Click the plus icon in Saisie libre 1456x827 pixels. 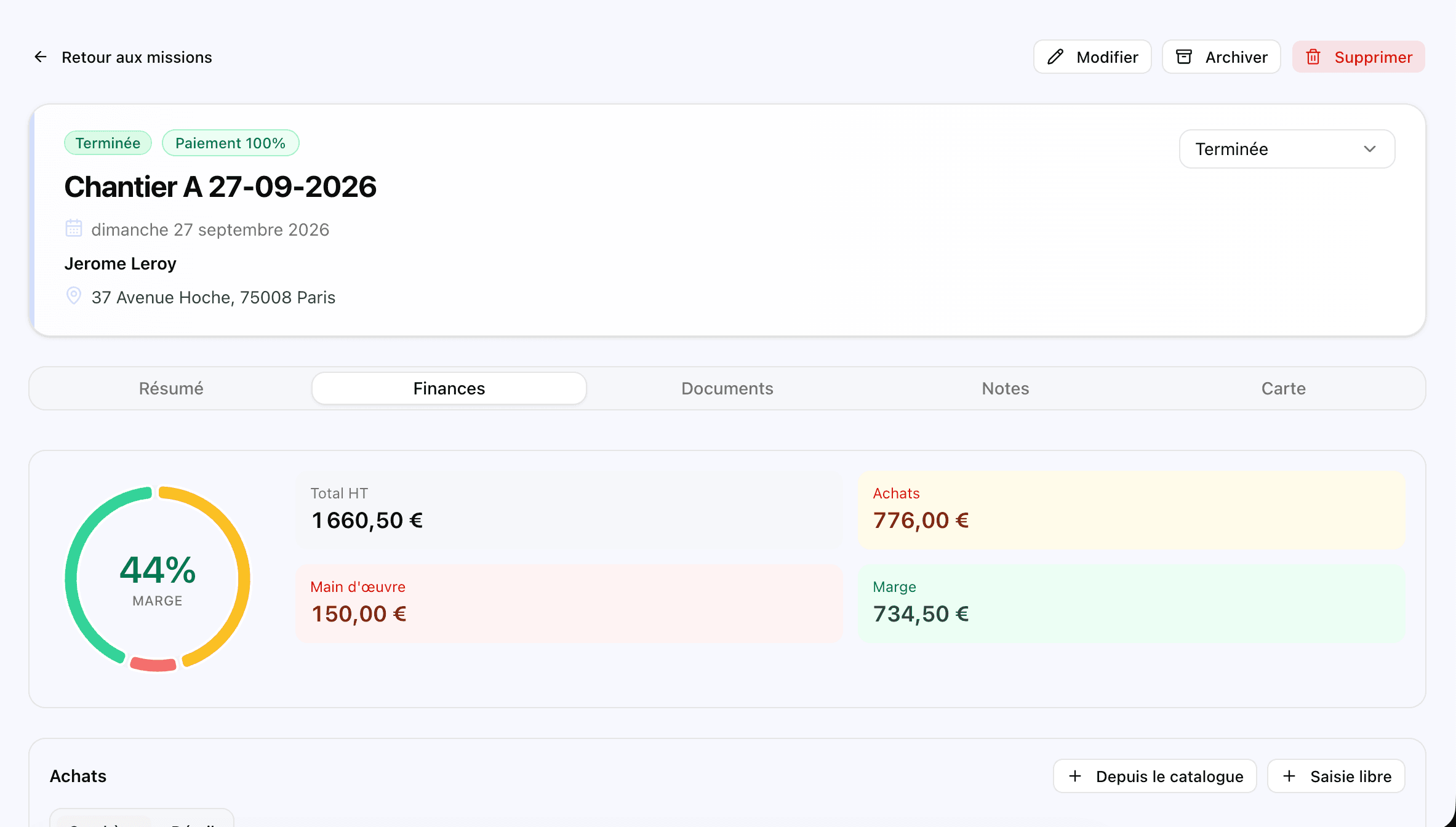pyautogui.click(x=1289, y=776)
